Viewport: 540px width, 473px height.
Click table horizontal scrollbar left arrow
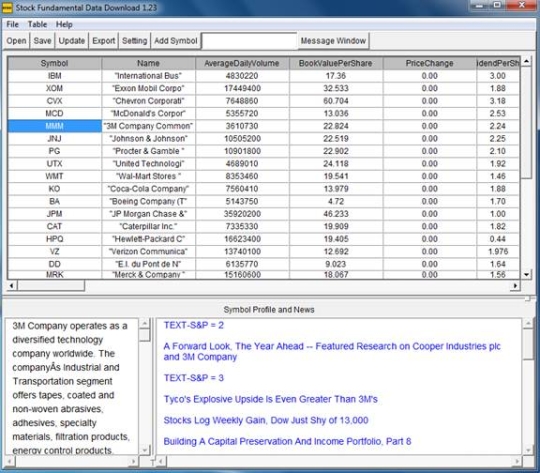12,286
